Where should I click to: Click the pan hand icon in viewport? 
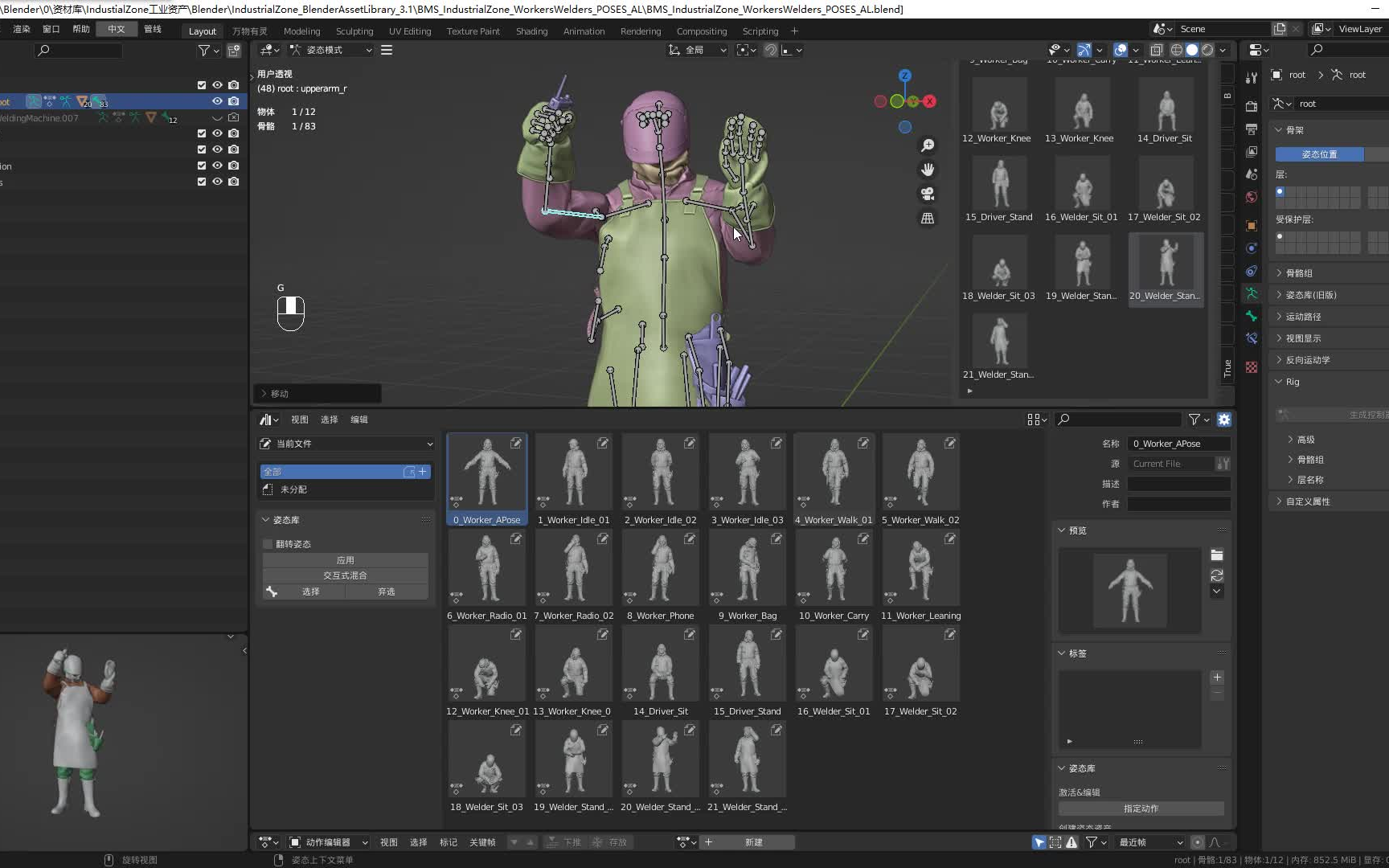pos(928,170)
